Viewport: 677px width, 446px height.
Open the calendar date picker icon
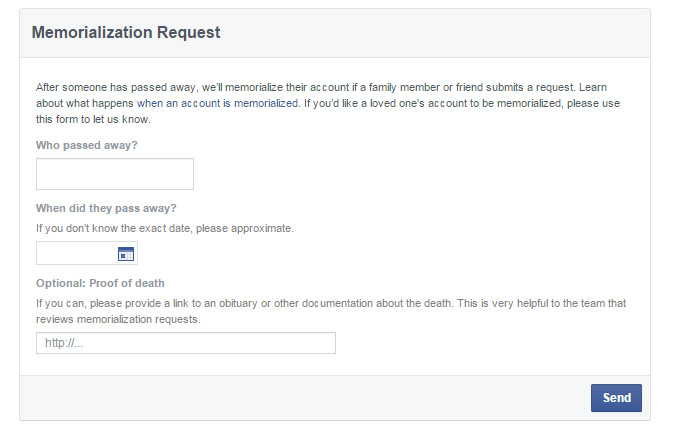point(126,254)
